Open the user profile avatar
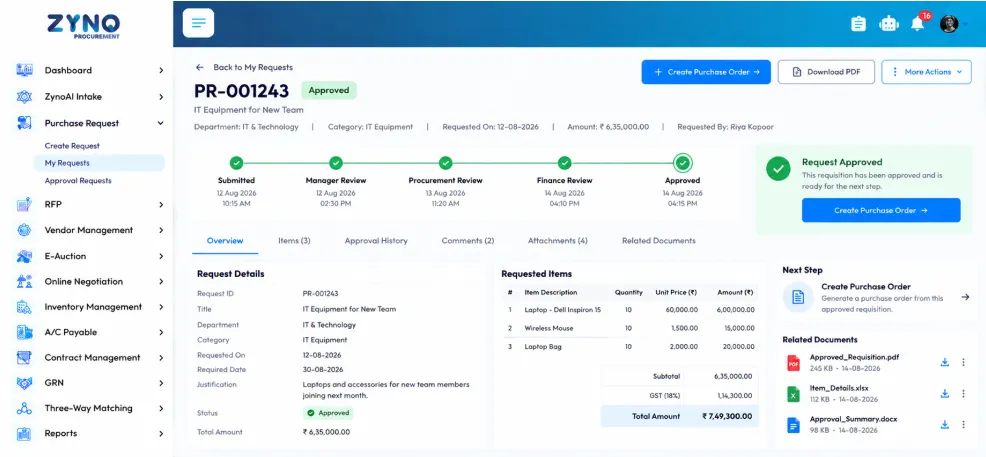986x457 pixels. pos(949,24)
